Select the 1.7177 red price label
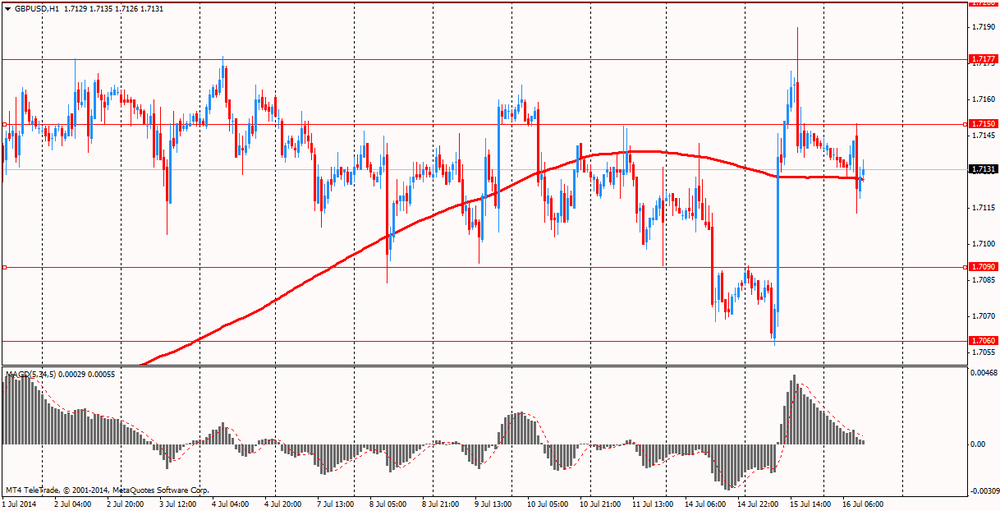1000x511 pixels. 980,59
